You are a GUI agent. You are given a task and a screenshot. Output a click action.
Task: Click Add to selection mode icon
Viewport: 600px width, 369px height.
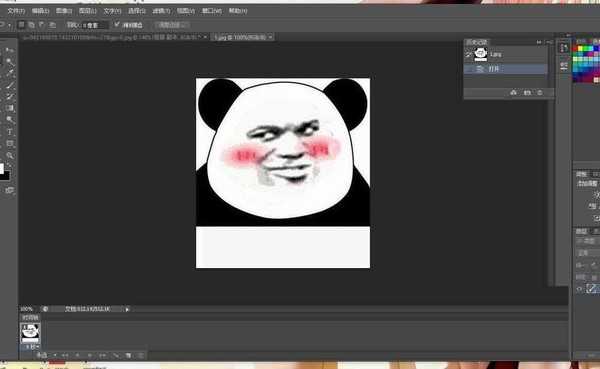click(32, 25)
